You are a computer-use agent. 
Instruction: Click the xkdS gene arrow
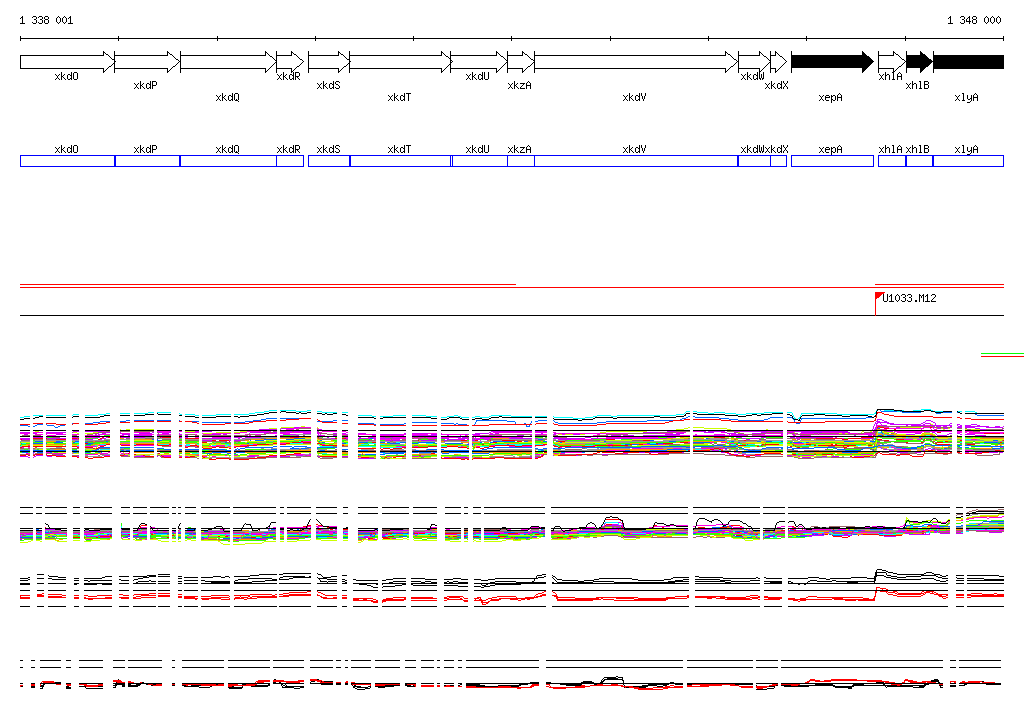pos(329,62)
